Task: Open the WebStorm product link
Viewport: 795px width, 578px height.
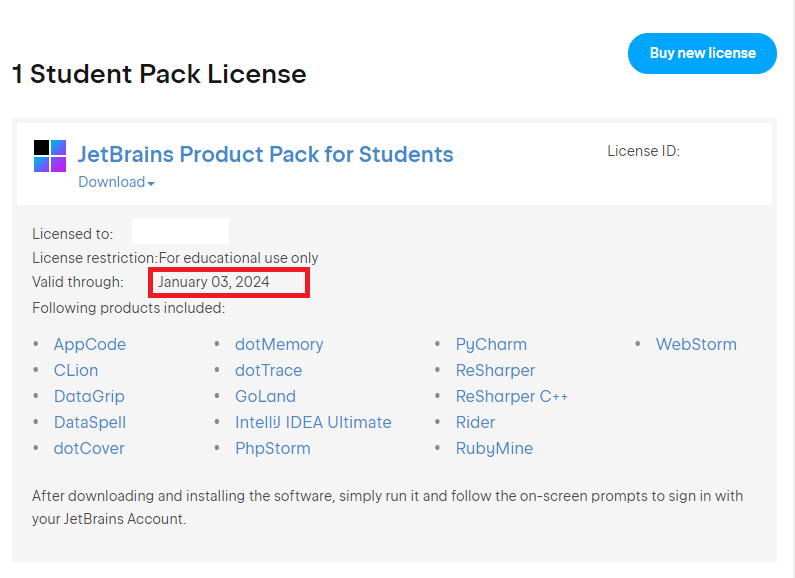Action: click(696, 344)
